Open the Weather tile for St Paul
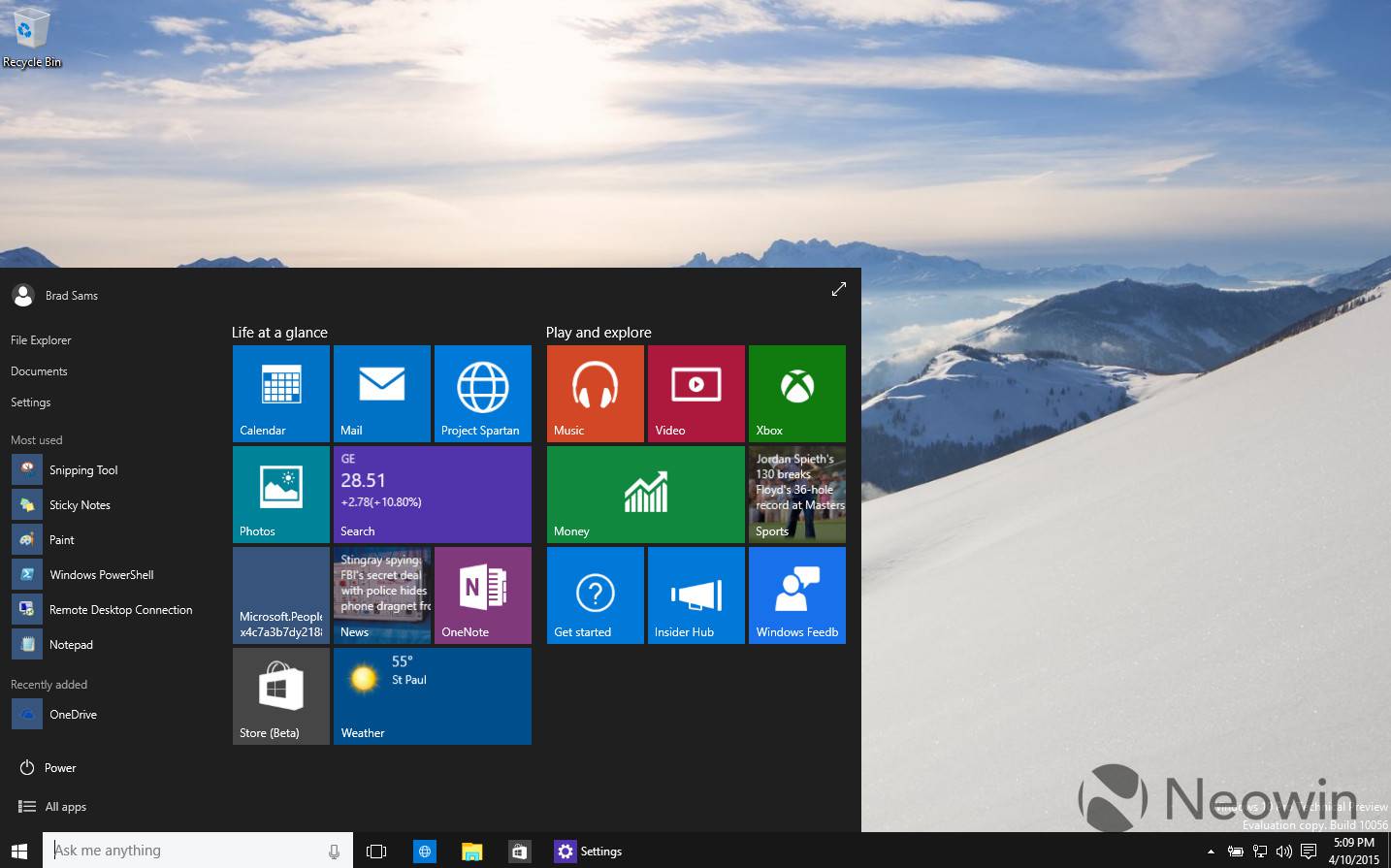This screenshot has width=1391, height=868. point(433,696)
